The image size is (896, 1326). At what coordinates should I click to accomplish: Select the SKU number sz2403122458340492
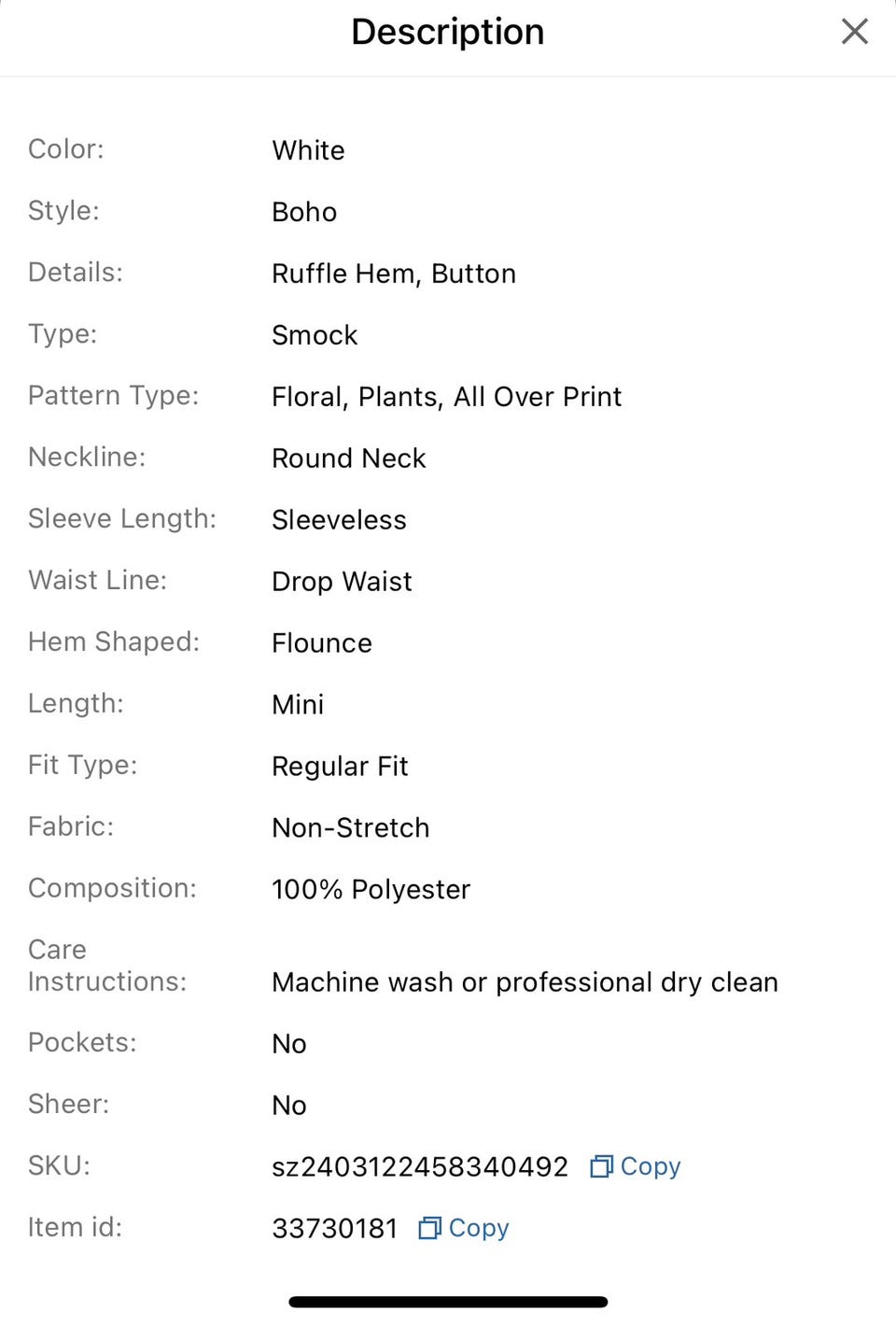pos(419,1167)
